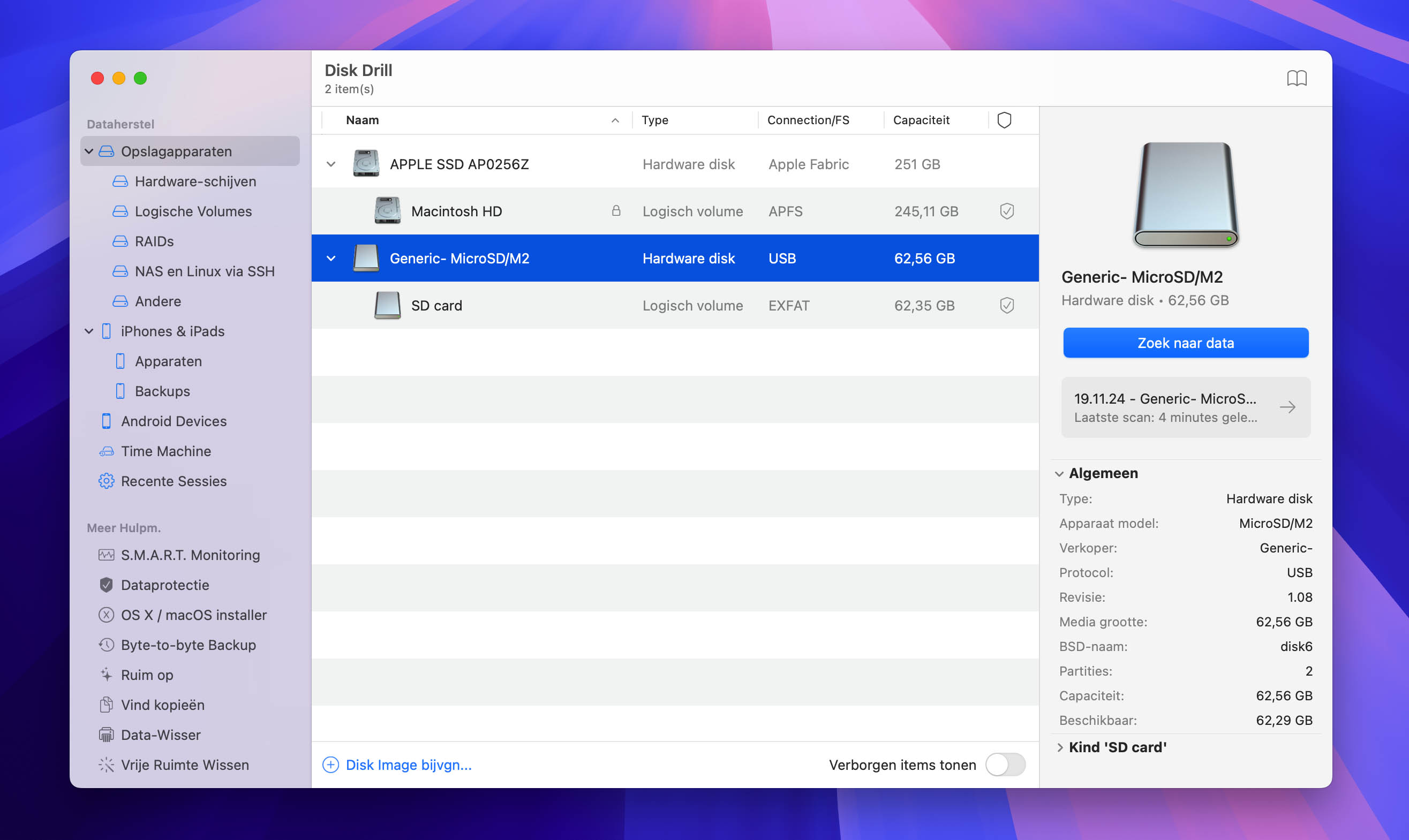Click the Byte-to-byte Backup clock icon
This screenshot has height=840, width=1409.
click(106, 645)
